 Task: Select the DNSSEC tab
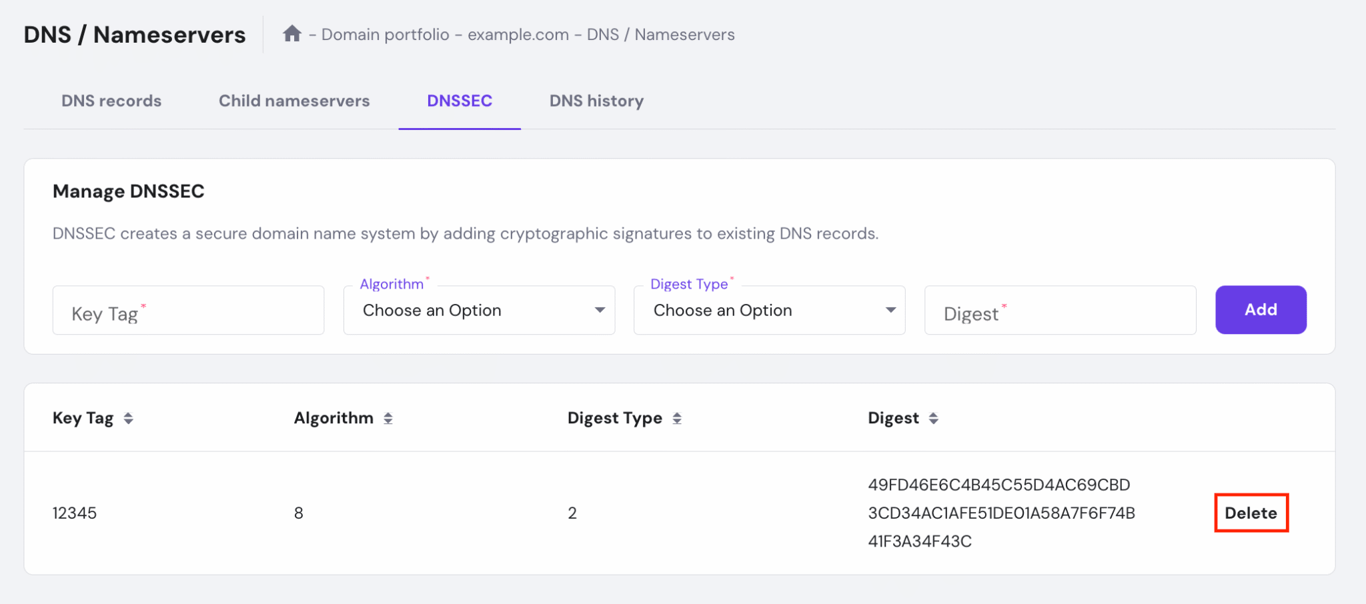tap(459, 100)
